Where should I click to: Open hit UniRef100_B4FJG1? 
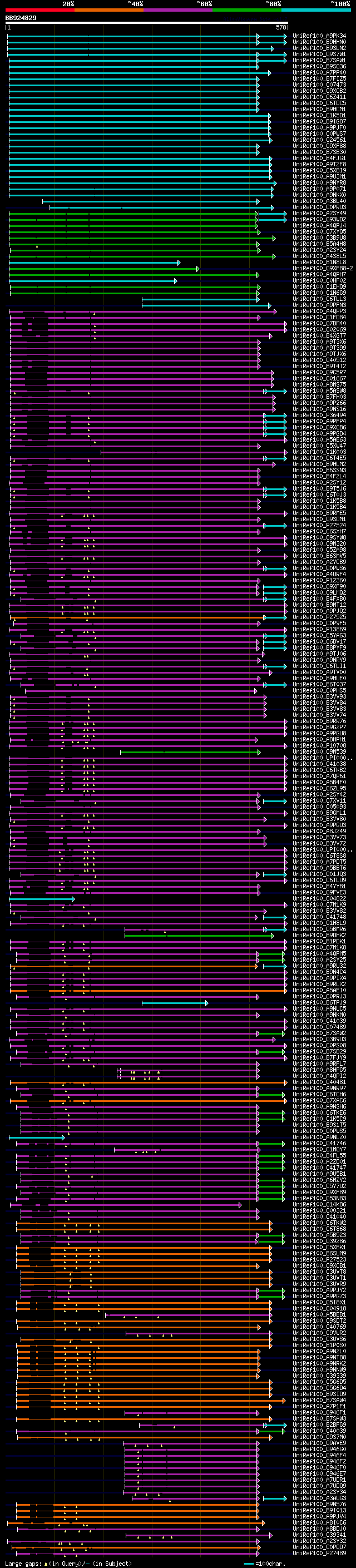tap(319, 159)
